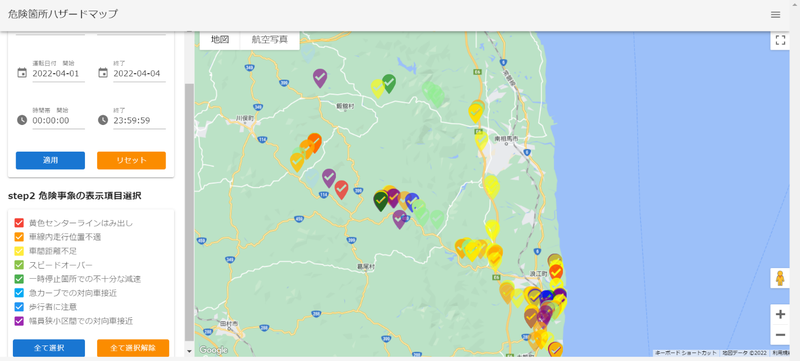Screen dimensions: 800x361
Task: Open the start date calendar icon
Action: click(x=22, y=73)
